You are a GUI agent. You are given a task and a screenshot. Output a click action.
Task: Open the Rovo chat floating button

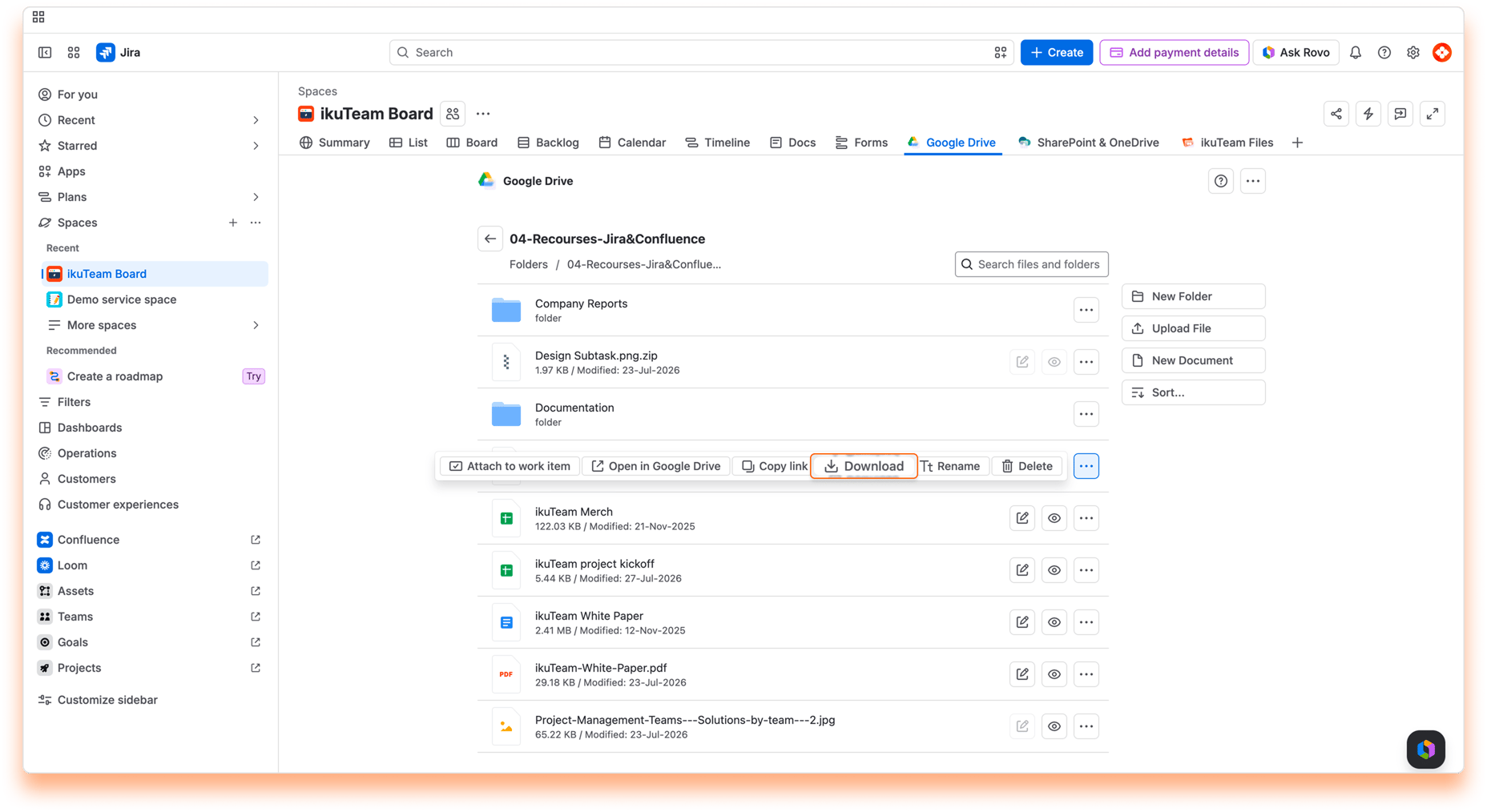click(1426, 750)
